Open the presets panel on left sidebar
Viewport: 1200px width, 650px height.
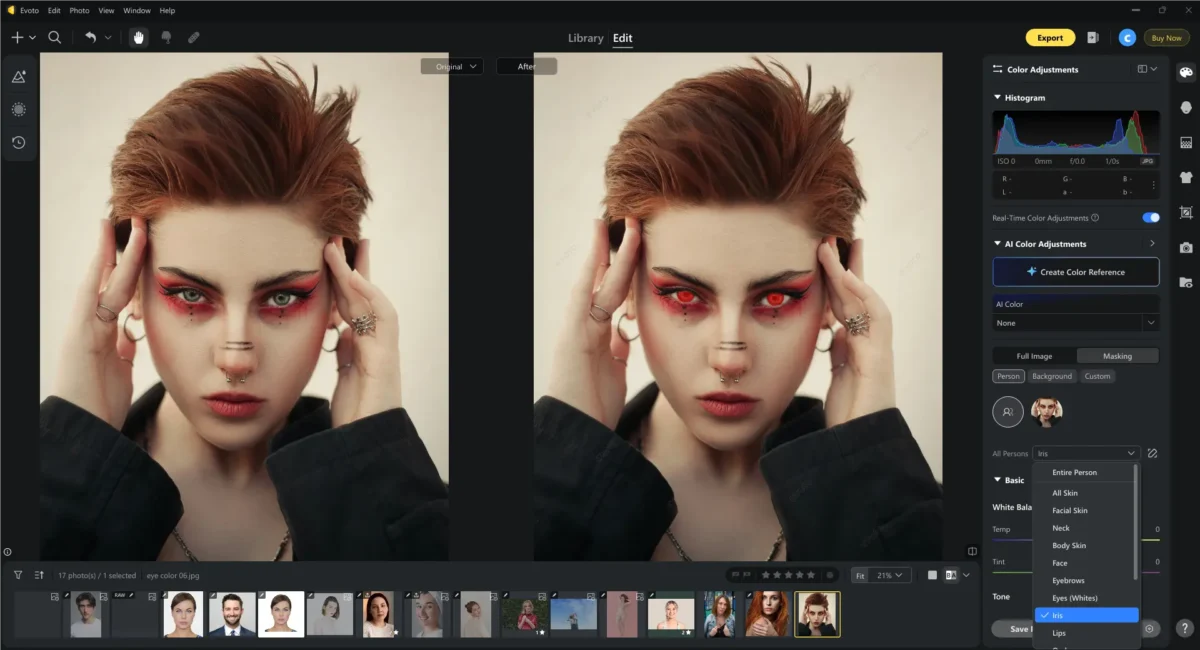click(18, 76)
